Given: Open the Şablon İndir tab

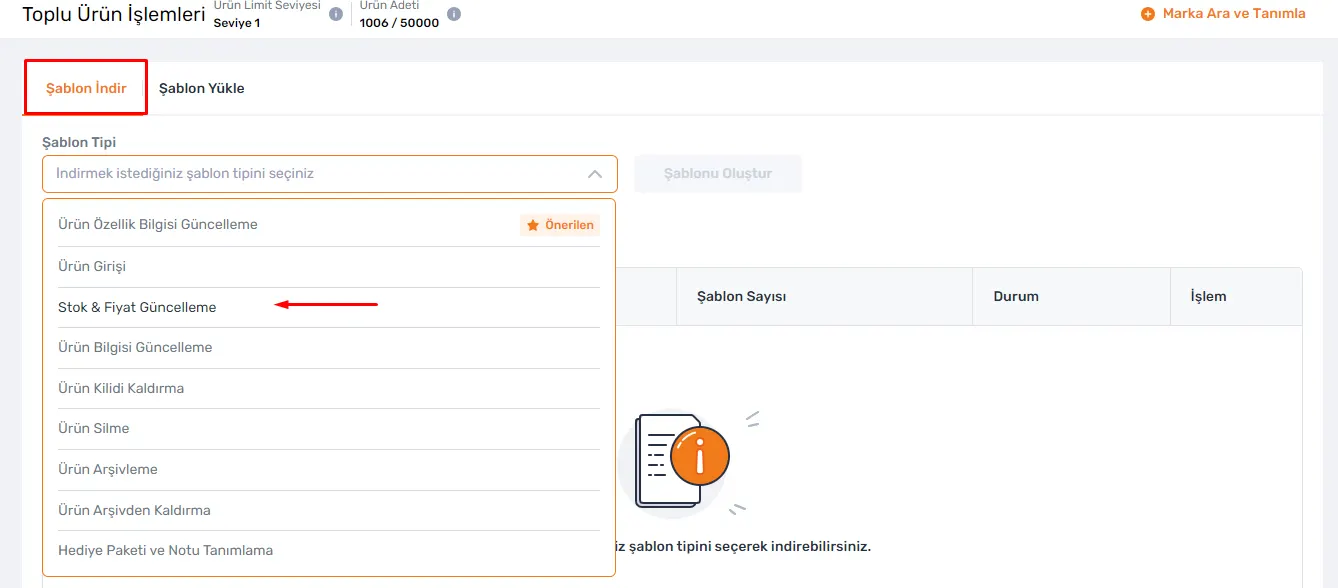Looking at the screenshot, I should tap(86, 88).
